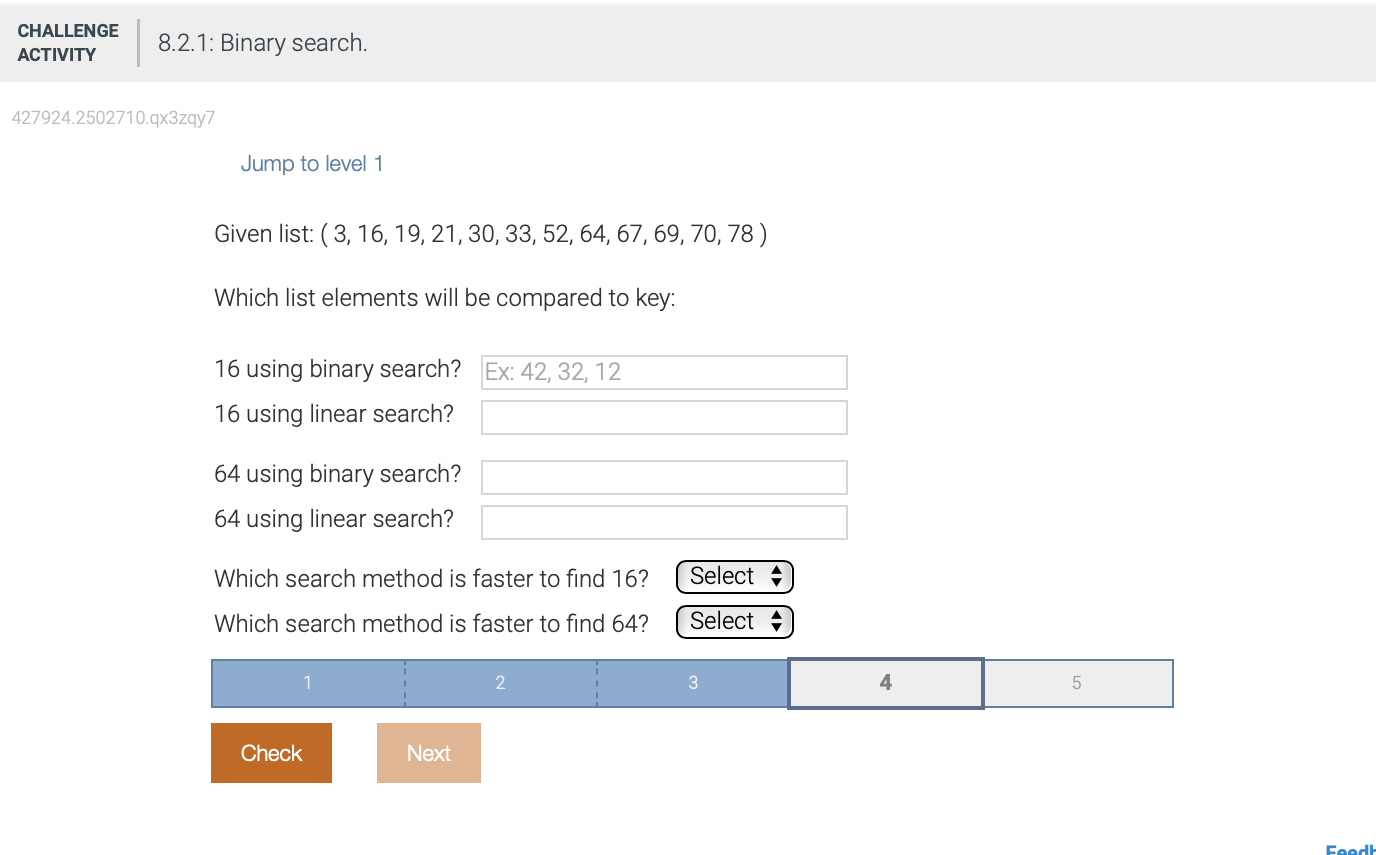Viewport: 1376px width, 855px height.
Task: Open the faster method dropdown for key 16
Action: pyautogui.click(x=734, y=576)
